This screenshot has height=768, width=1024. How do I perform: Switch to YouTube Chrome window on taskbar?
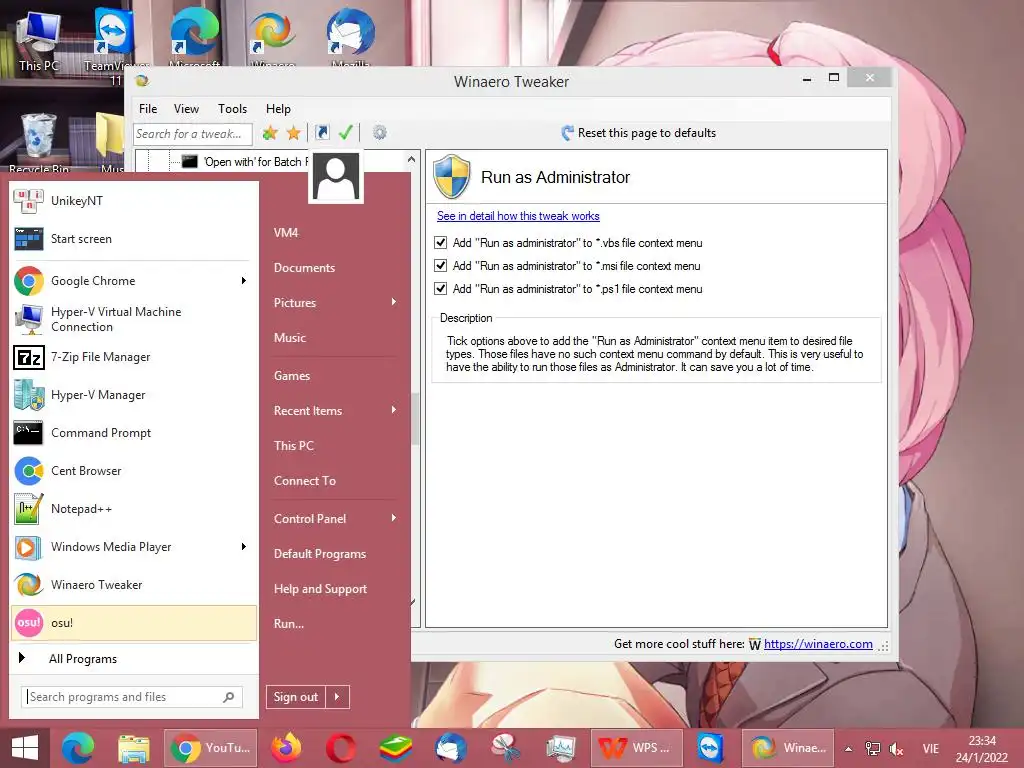point(210,748)
